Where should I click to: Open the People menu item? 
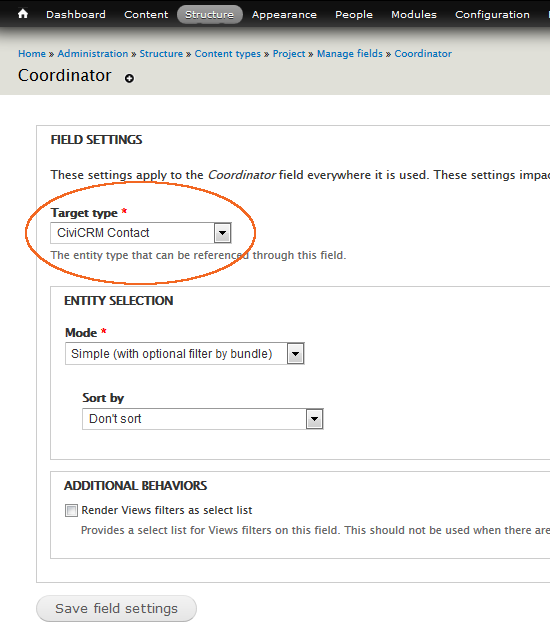point(354,14)
